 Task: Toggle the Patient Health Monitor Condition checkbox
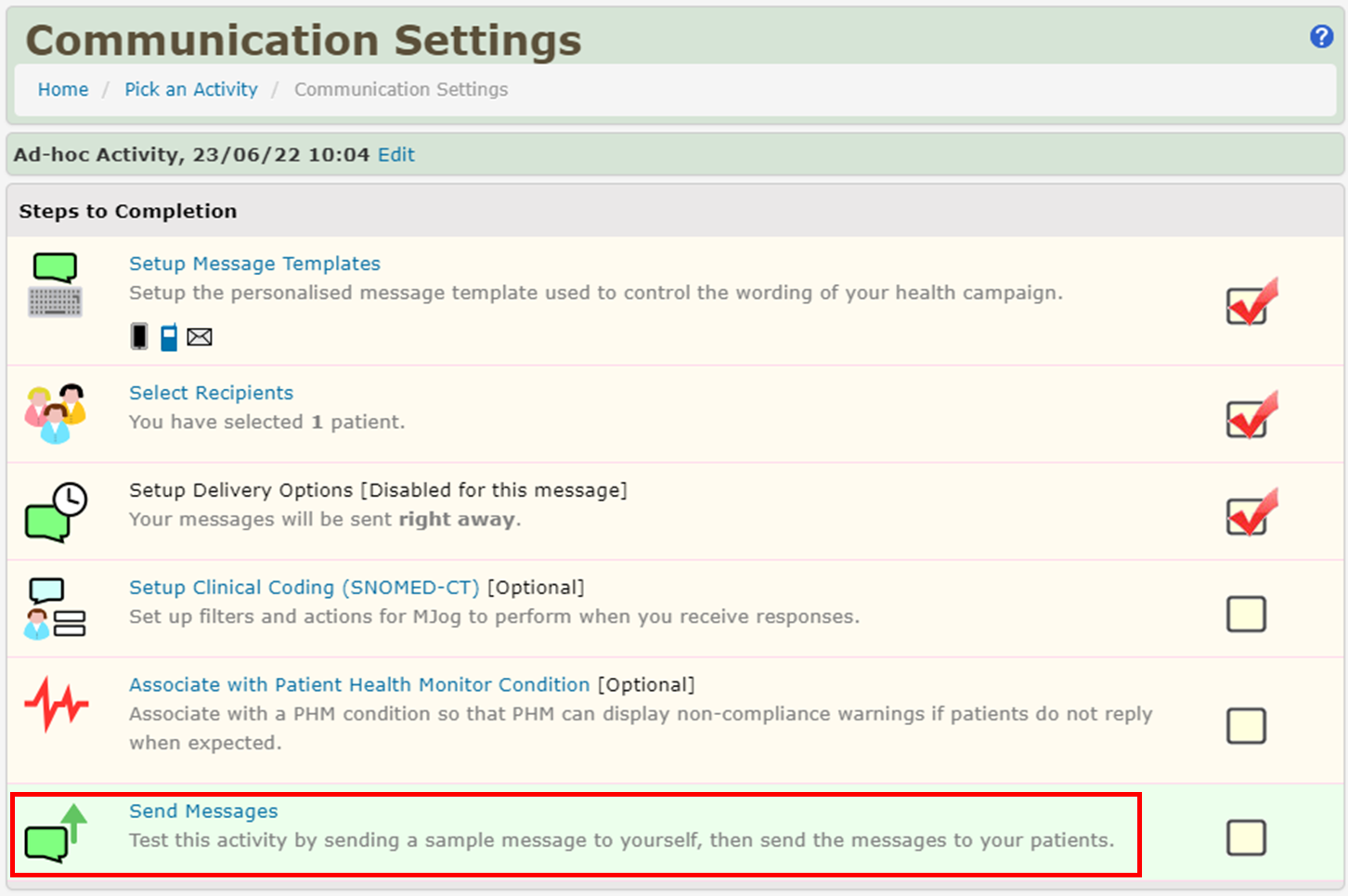1246,725
